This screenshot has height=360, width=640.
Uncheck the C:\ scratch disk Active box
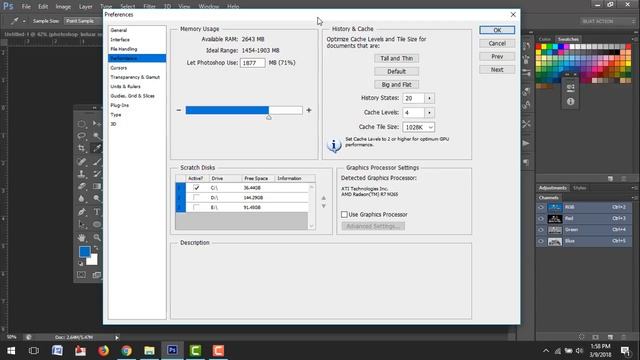[196, 188]
